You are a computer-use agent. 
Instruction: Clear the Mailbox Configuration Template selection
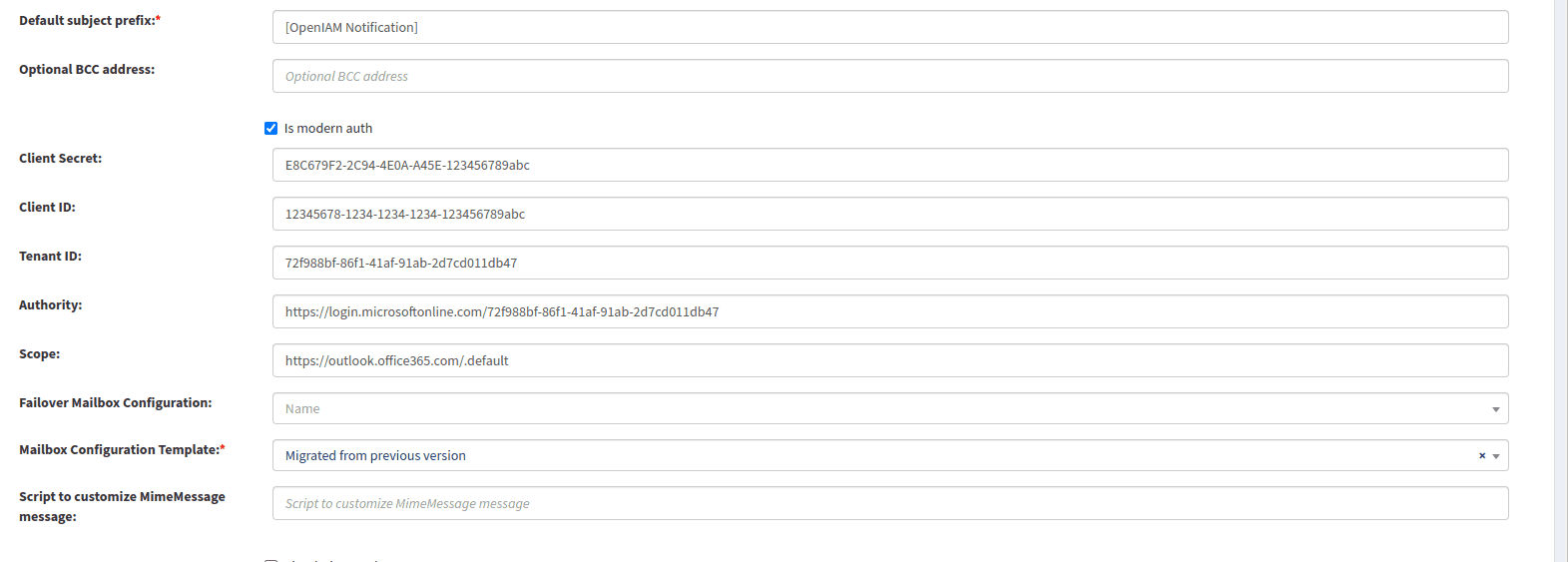point(1482,455)
